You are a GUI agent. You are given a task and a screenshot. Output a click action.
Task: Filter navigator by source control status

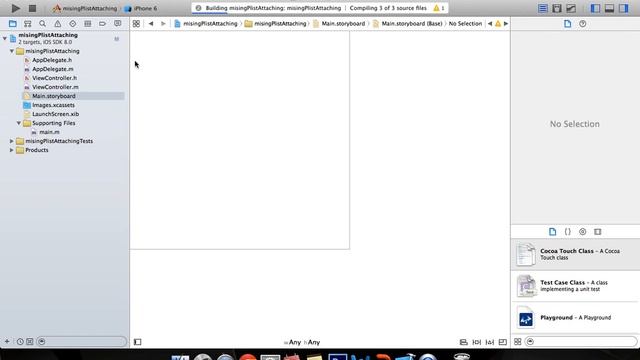[x=30, y=342]
